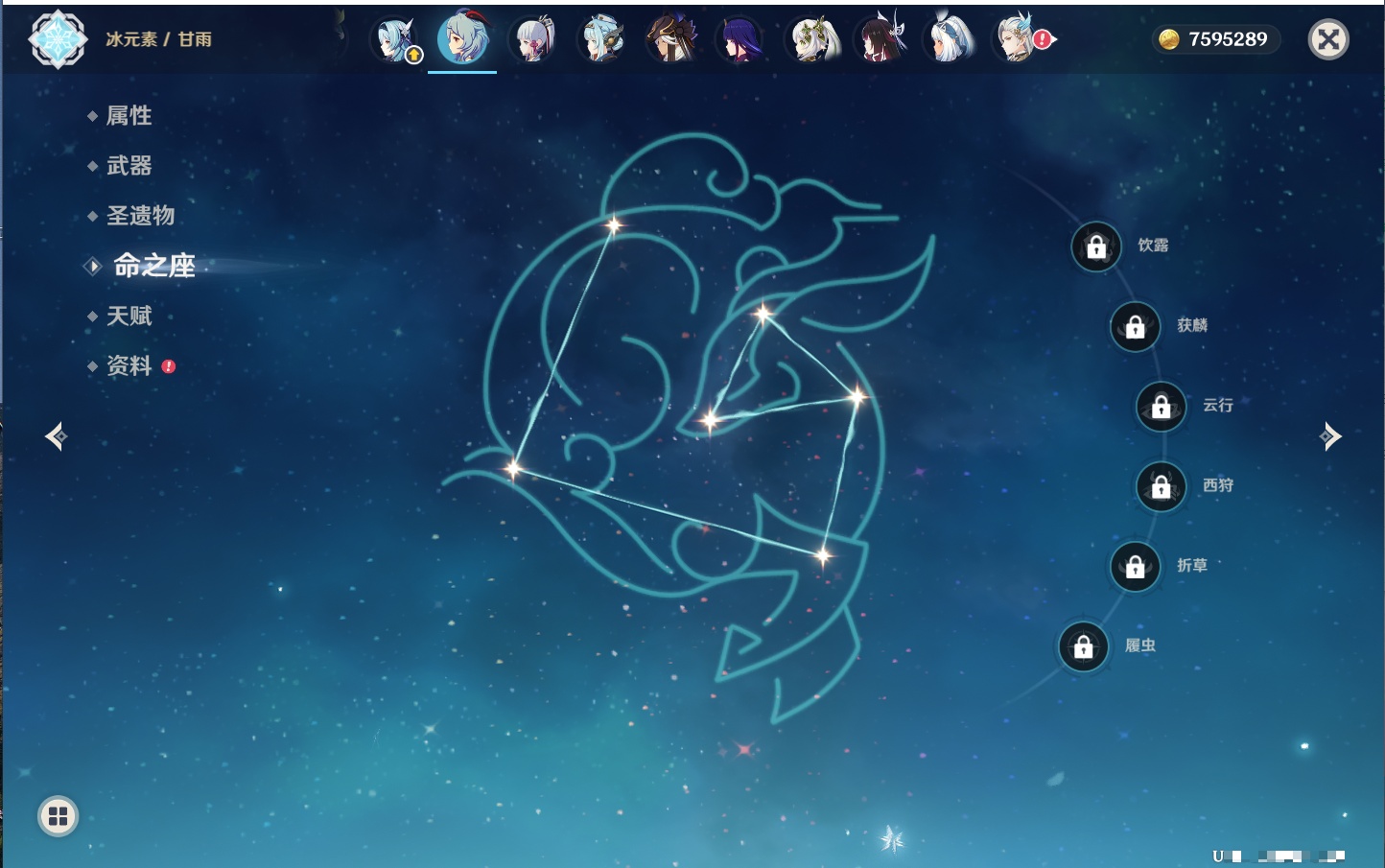Click the 云行 constellation name text

tap(1218, 406)
